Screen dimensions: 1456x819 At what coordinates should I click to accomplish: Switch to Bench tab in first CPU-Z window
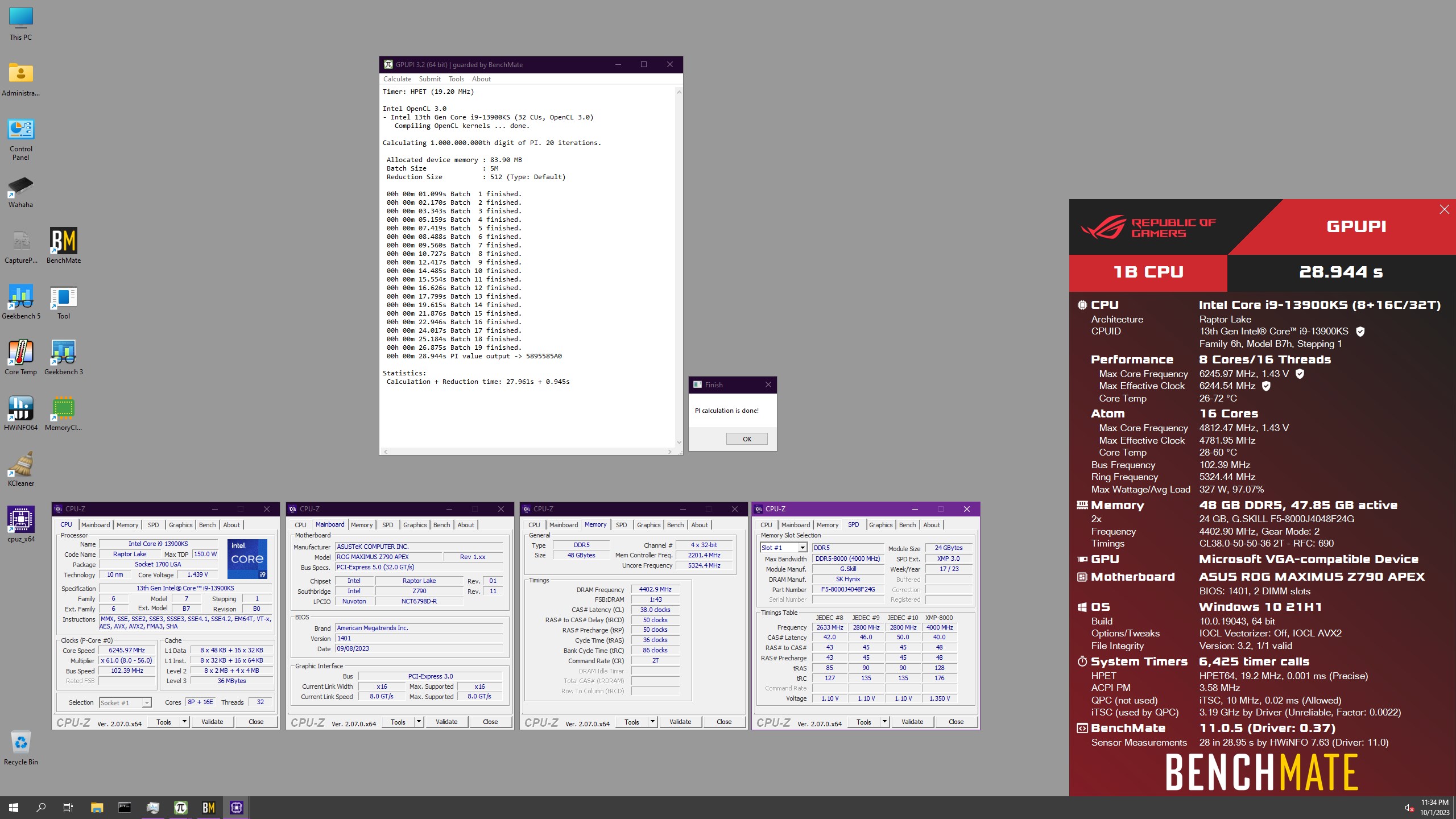207,525
